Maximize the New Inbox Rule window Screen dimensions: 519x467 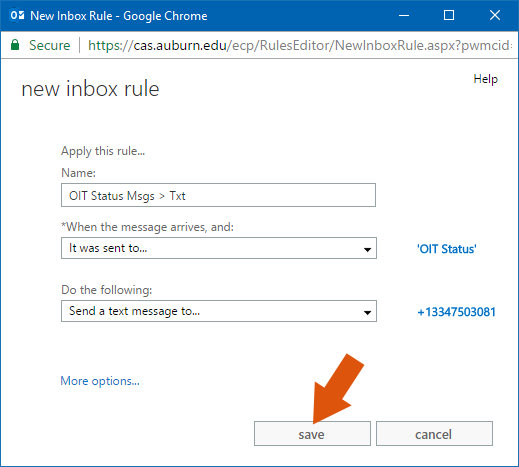click(449, 15)
